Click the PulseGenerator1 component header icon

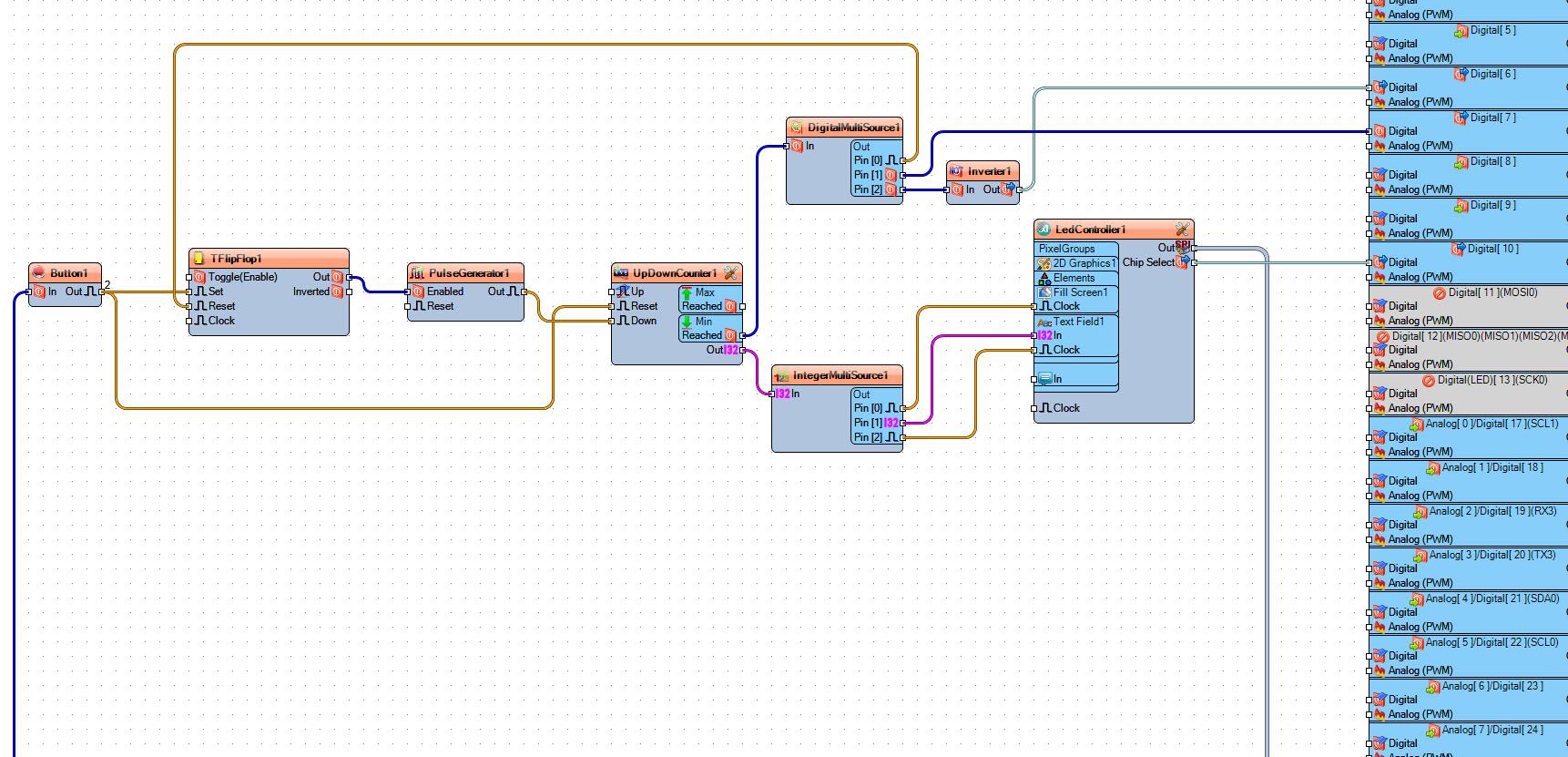(418, 273)
